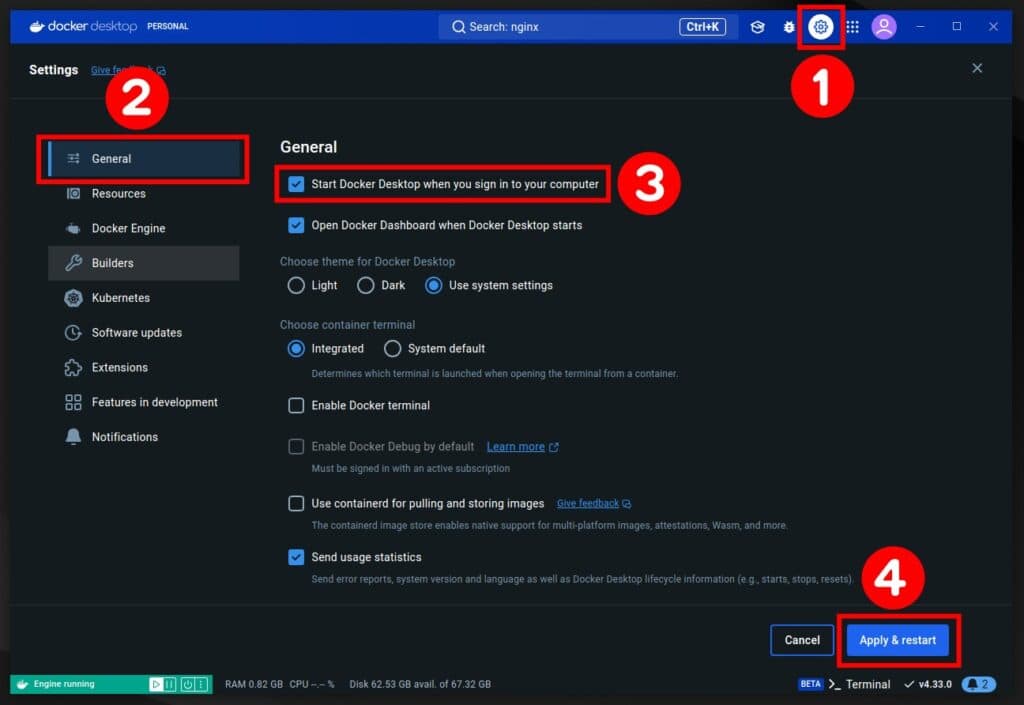Click the Resources sidebar icon
The width and height of the screenshot is (1024, 705).
73,193
